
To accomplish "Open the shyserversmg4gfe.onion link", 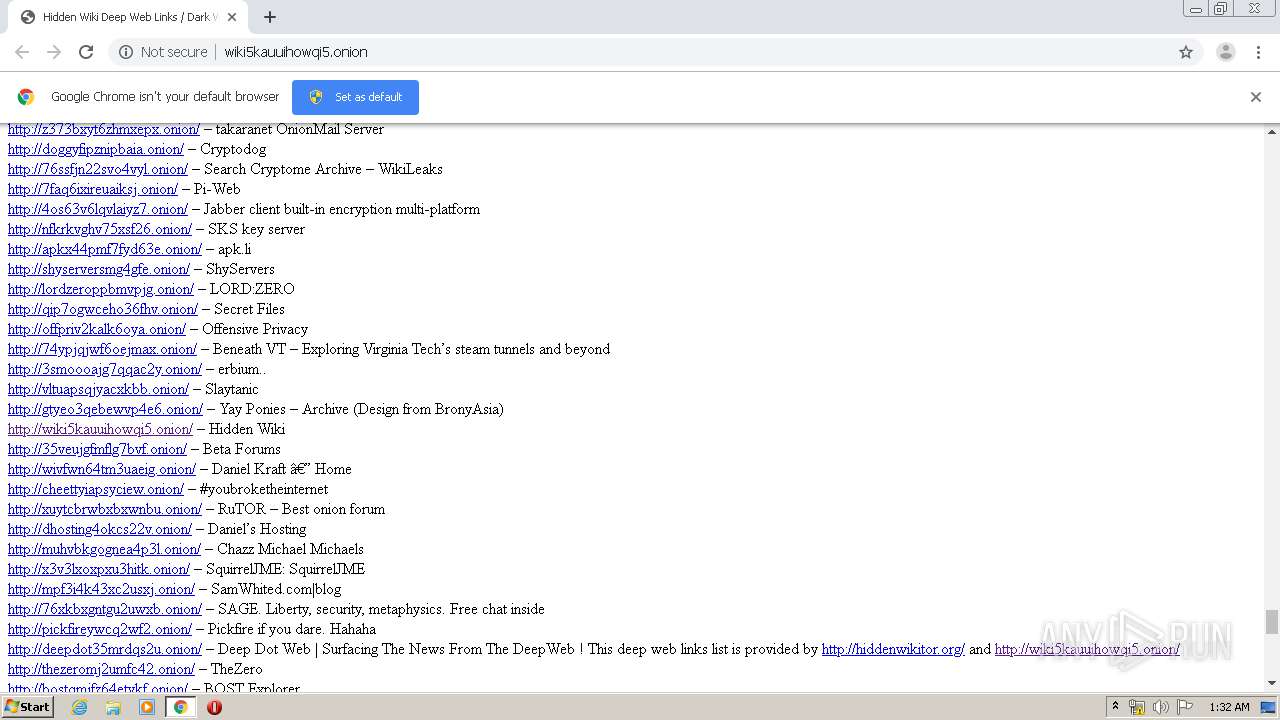I will (99, 269).
